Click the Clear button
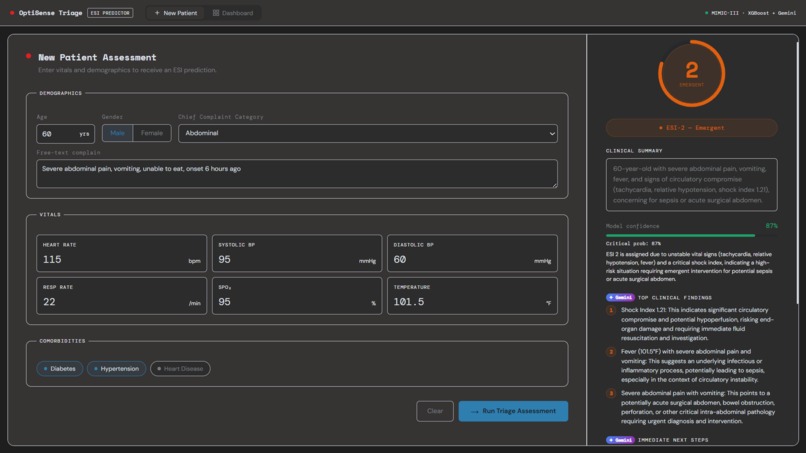The width and height of the screenshot is (806, 453). pos(435,411)
